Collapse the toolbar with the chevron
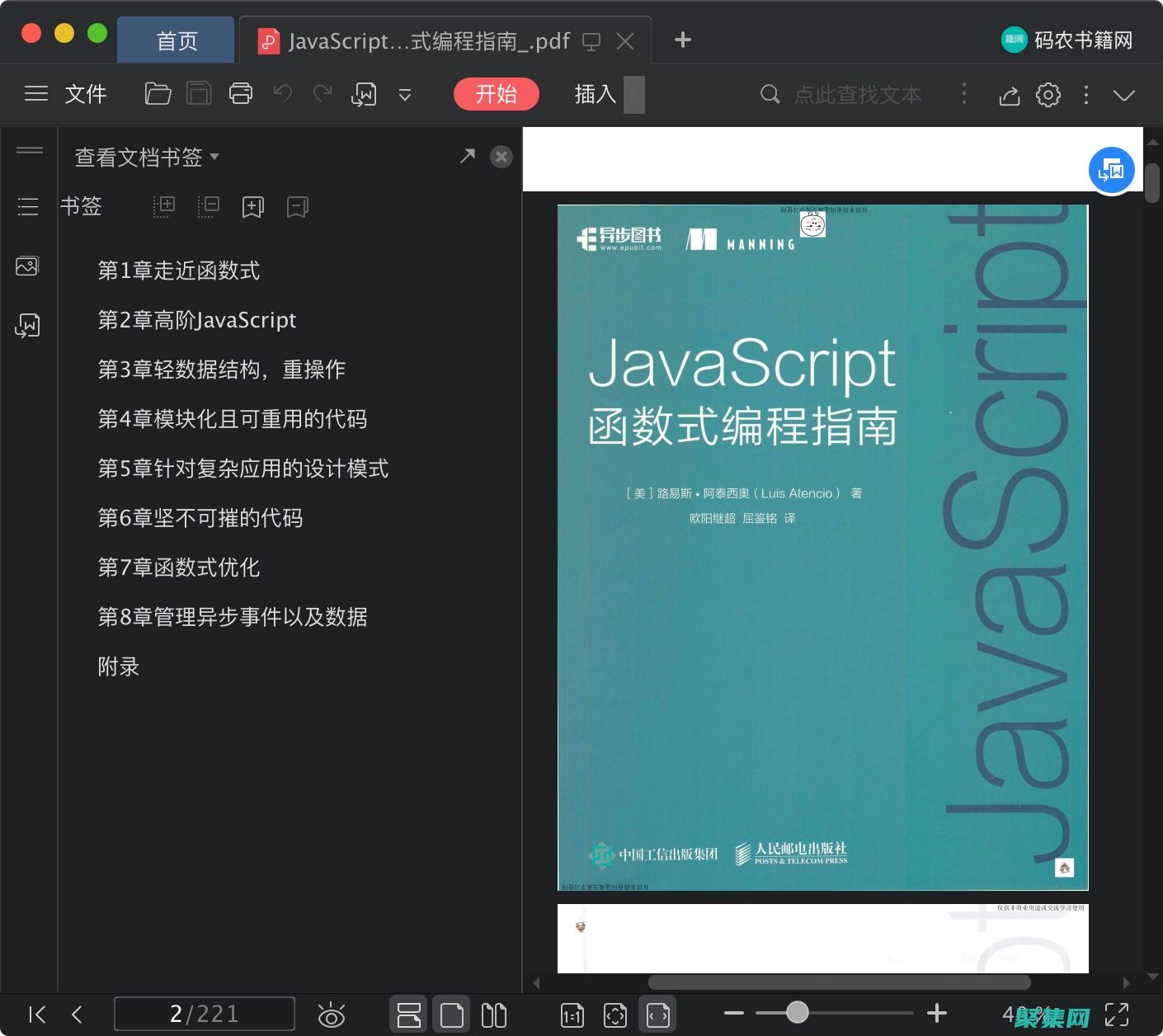Image resolution: width=1163 pixels, height=1036 pixels. point(1124,95)
